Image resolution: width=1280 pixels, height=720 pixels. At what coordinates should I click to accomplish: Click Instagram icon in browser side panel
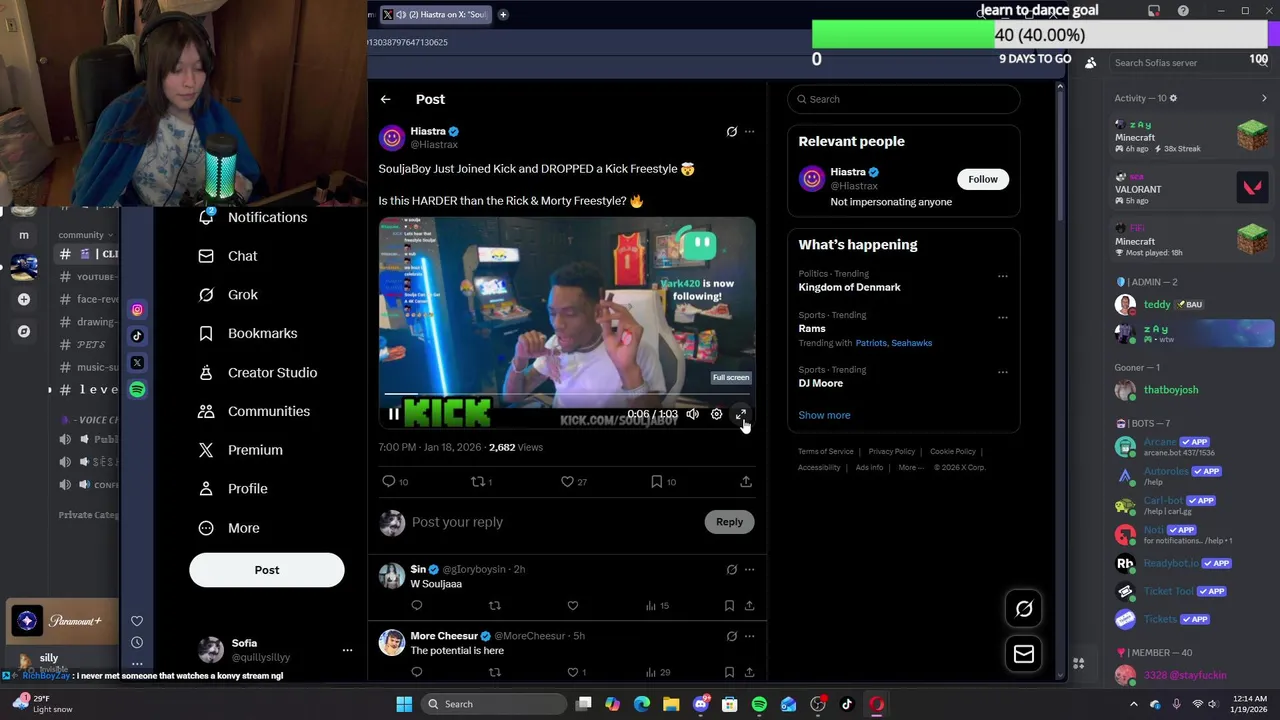coord(137,310)
